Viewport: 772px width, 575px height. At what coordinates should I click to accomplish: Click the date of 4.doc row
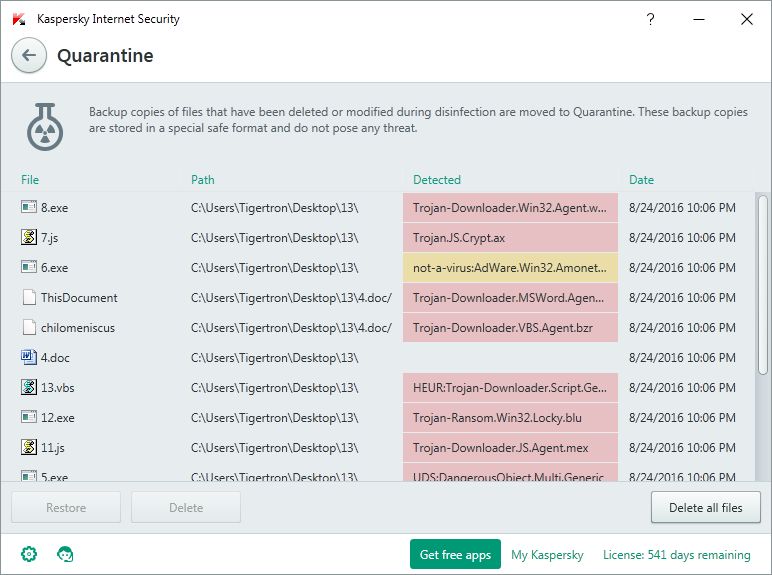(x=682, y=358)
